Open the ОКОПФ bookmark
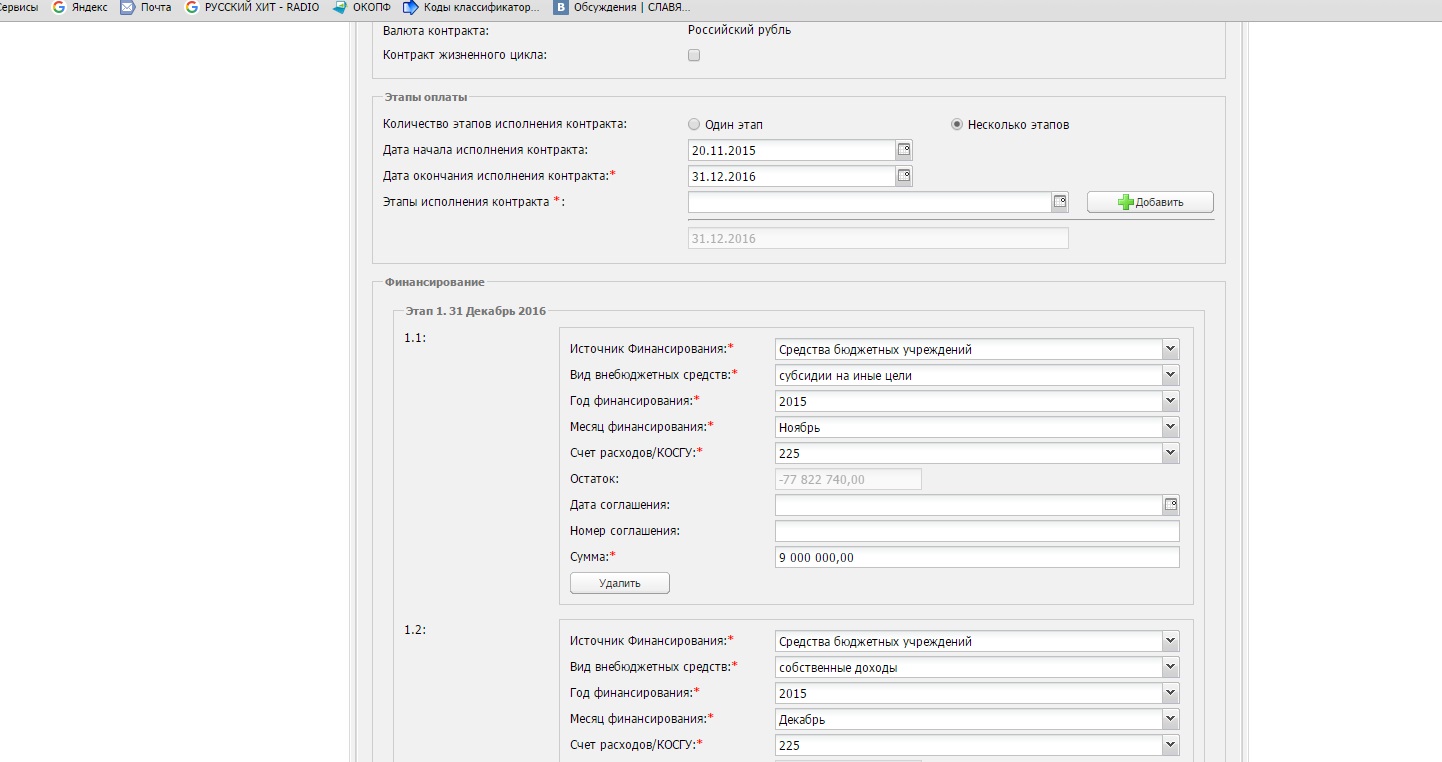1442x762 pixels. tap(363, 7)
